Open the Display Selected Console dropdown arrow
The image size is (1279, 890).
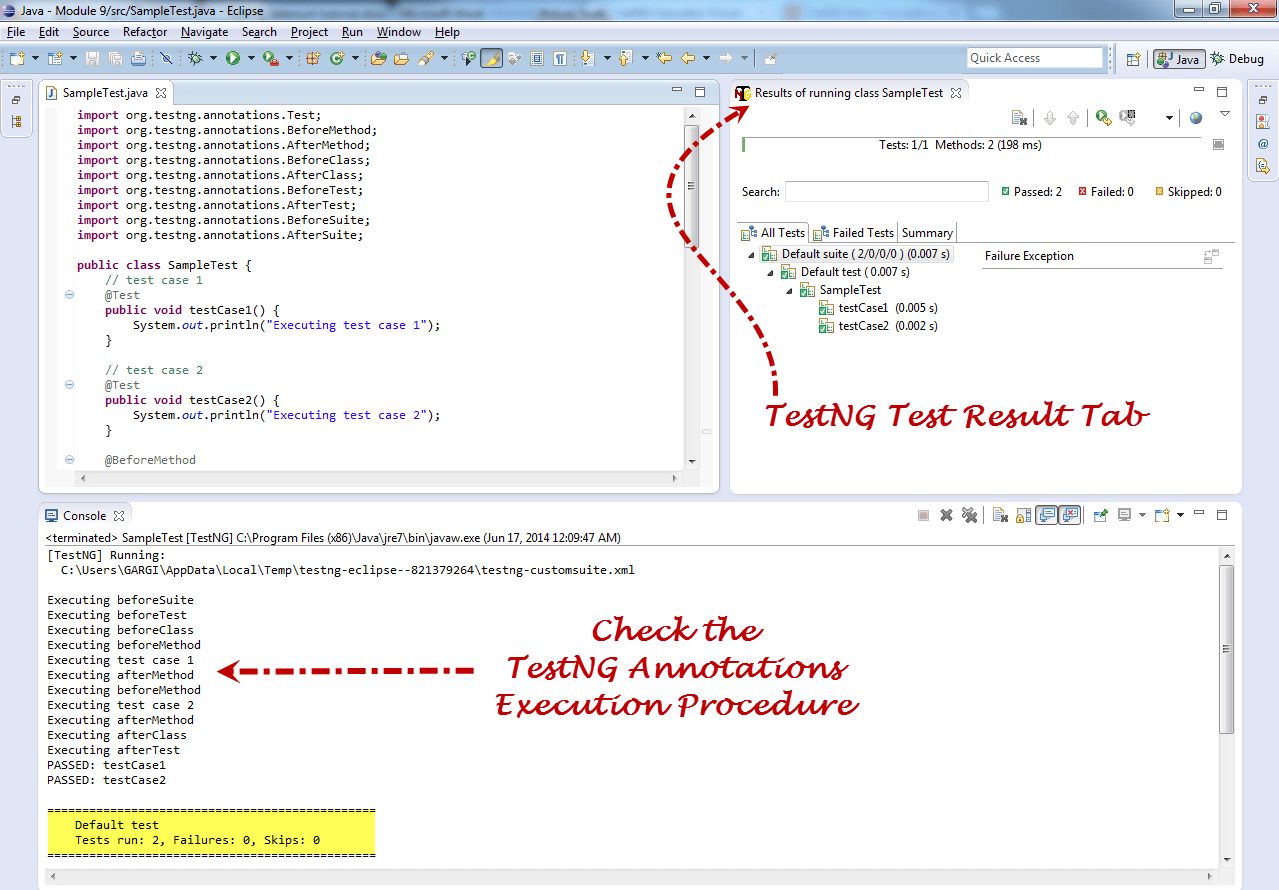tap(1142, 515)
